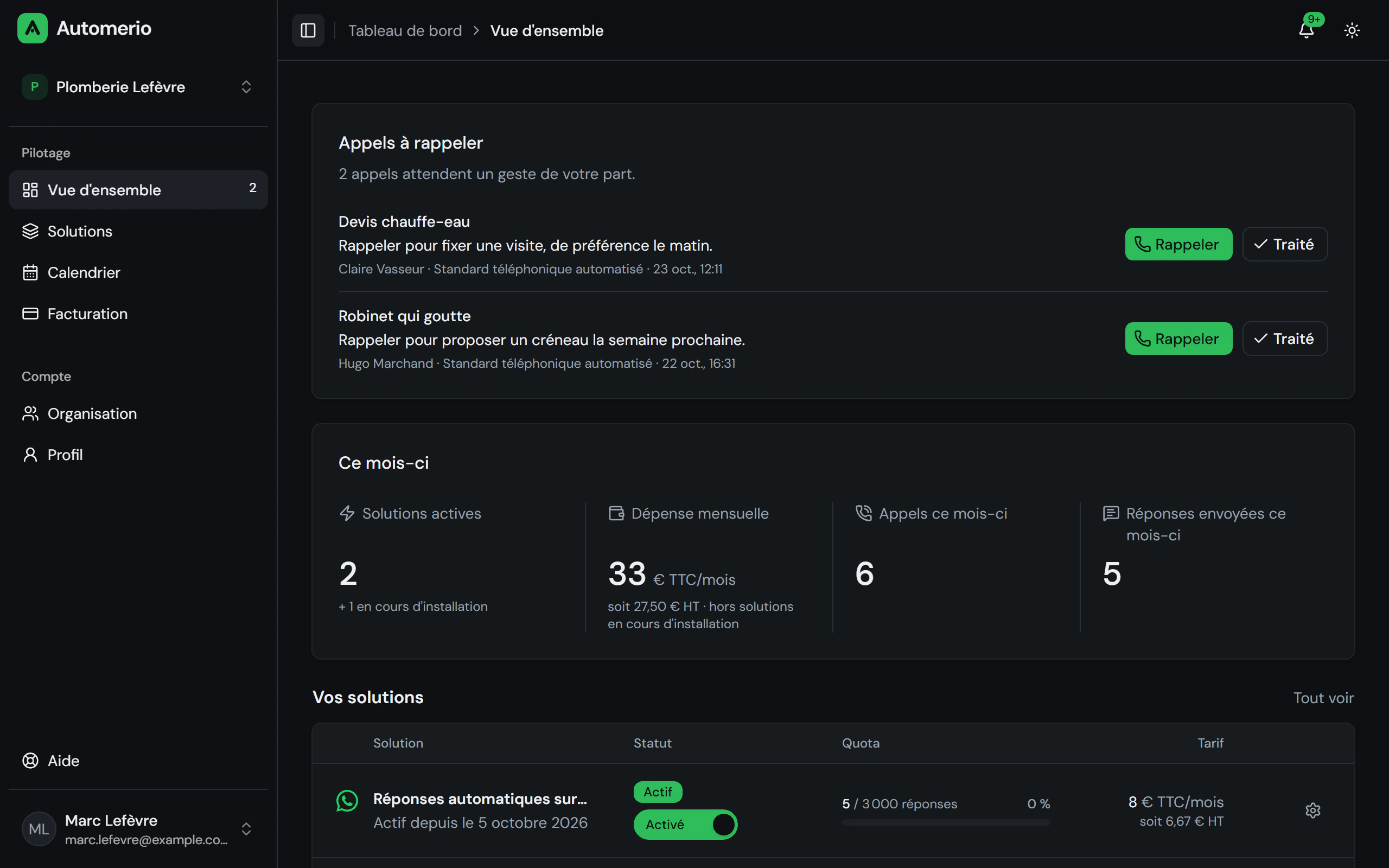Viewport: 1389px width, 868px height.
Task: Open the notifications bell
Action: pos(1306,30)
